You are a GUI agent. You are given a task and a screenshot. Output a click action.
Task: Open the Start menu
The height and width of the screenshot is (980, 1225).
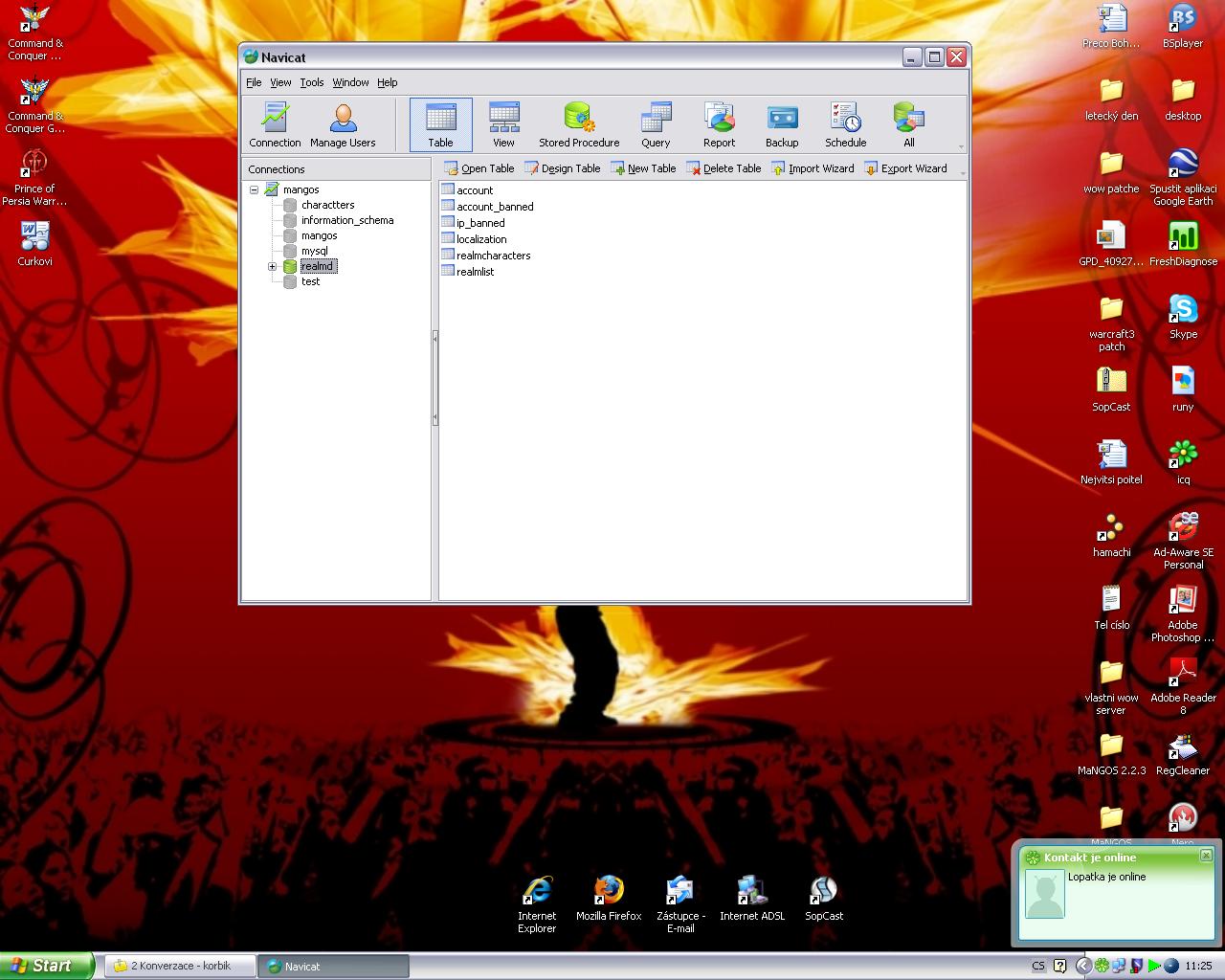pos(47,966)
